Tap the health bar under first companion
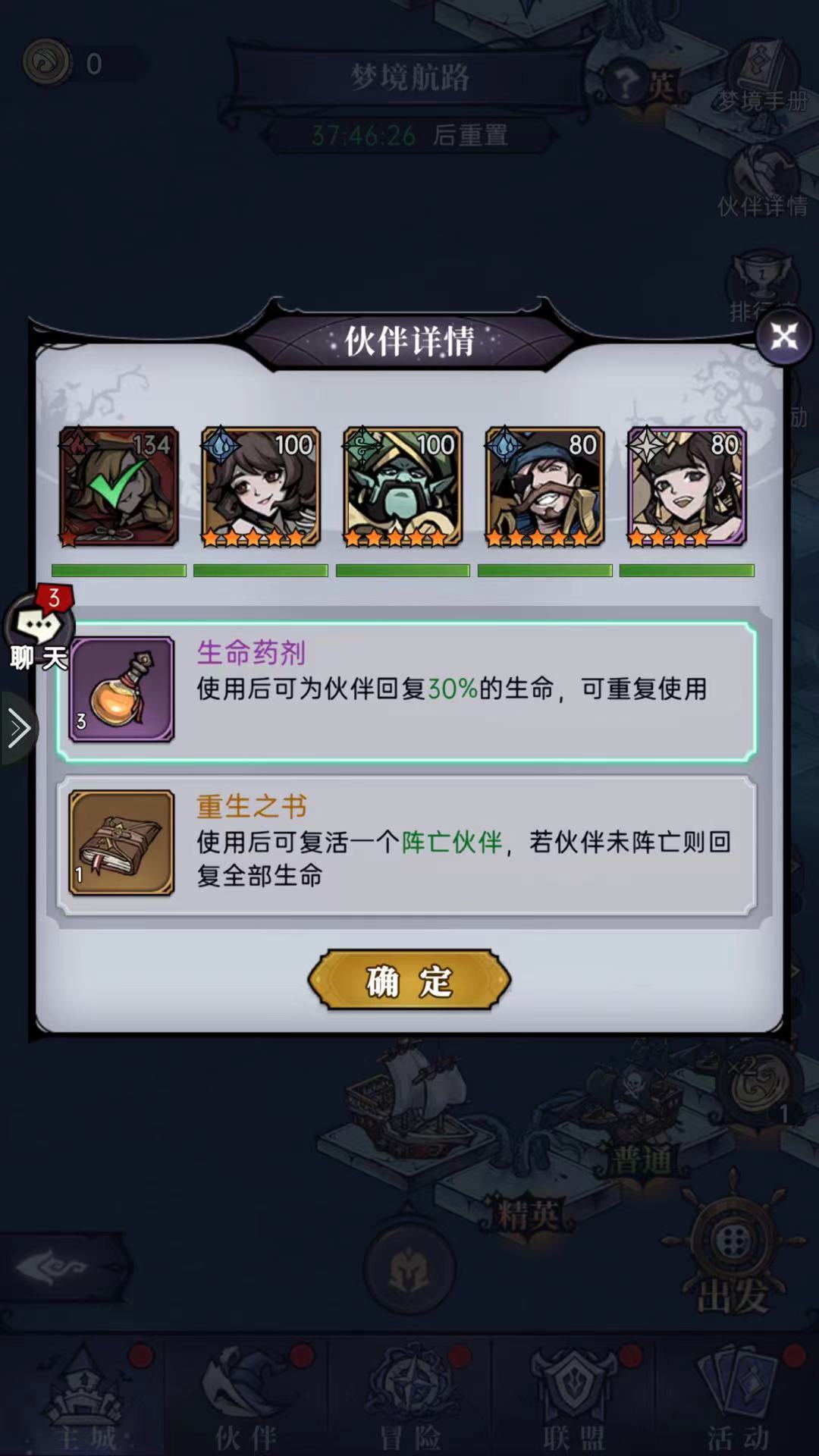 click(x=119, y=570)
